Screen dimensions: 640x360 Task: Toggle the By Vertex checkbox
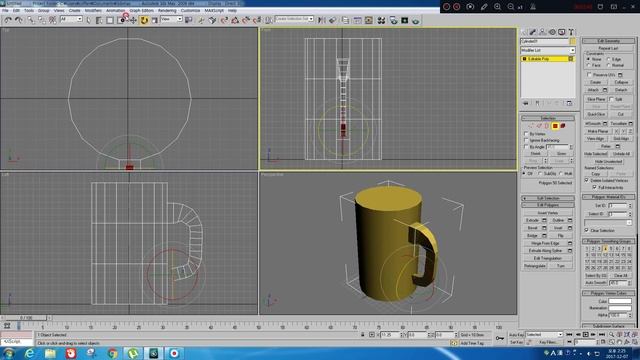click(x=527, y=133)
